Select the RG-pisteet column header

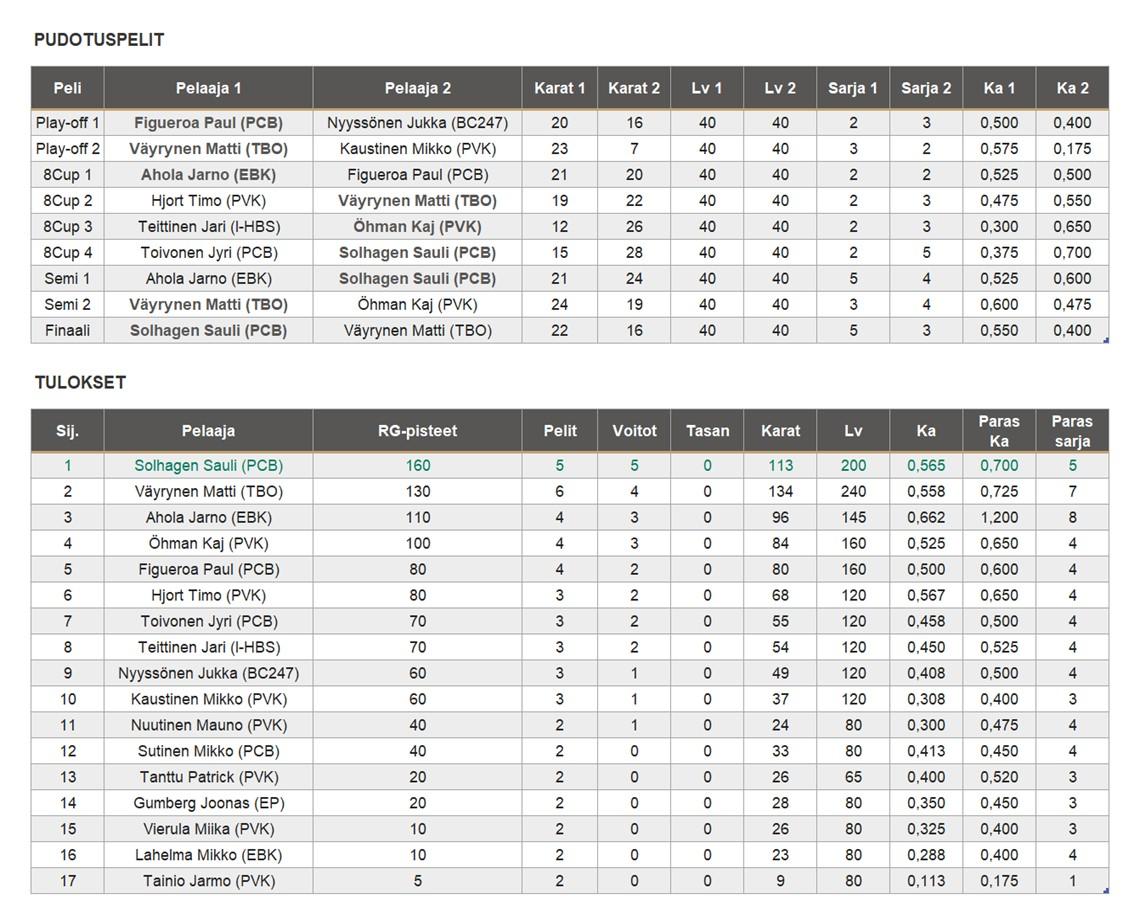click(417, 431)
